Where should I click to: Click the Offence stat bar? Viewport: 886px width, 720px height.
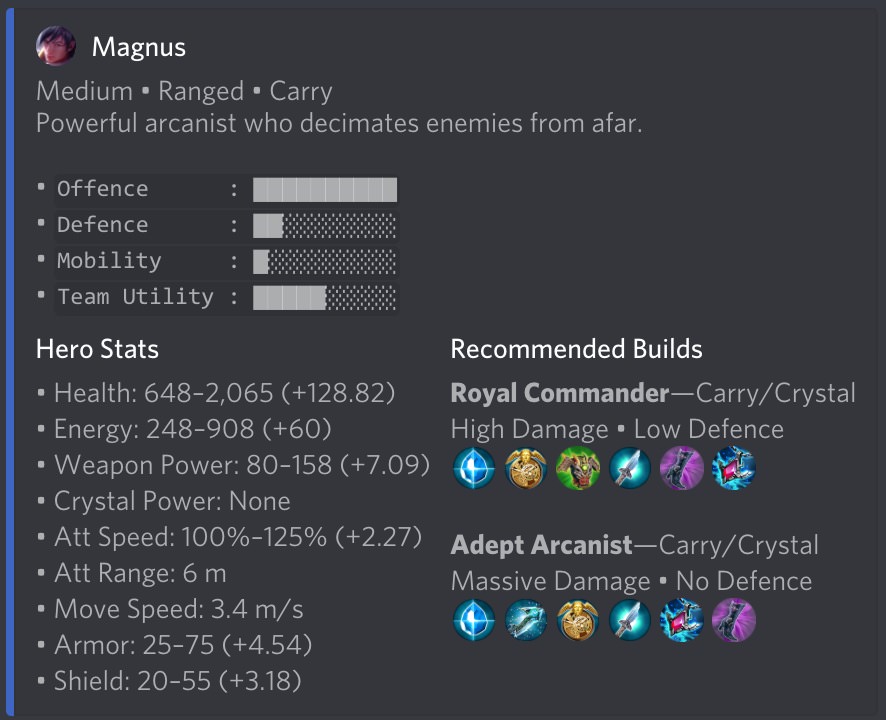[325, 189]
